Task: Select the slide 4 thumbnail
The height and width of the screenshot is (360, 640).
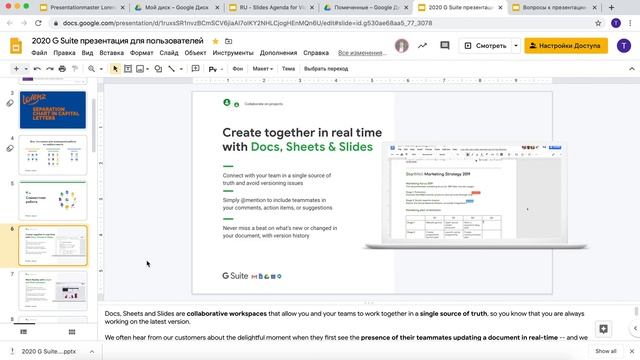Action: (x=53, y=155)
